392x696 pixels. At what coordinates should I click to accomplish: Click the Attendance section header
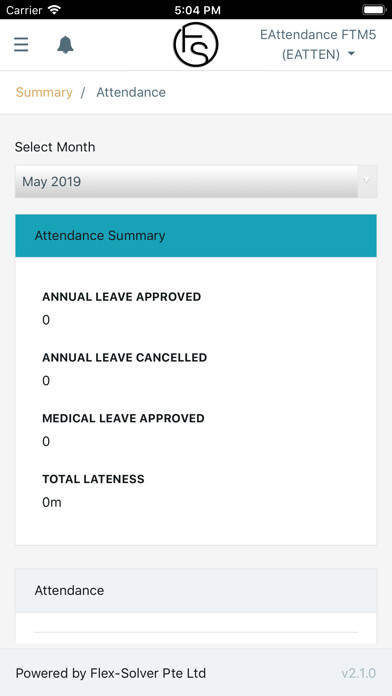(x=196, y=590)
